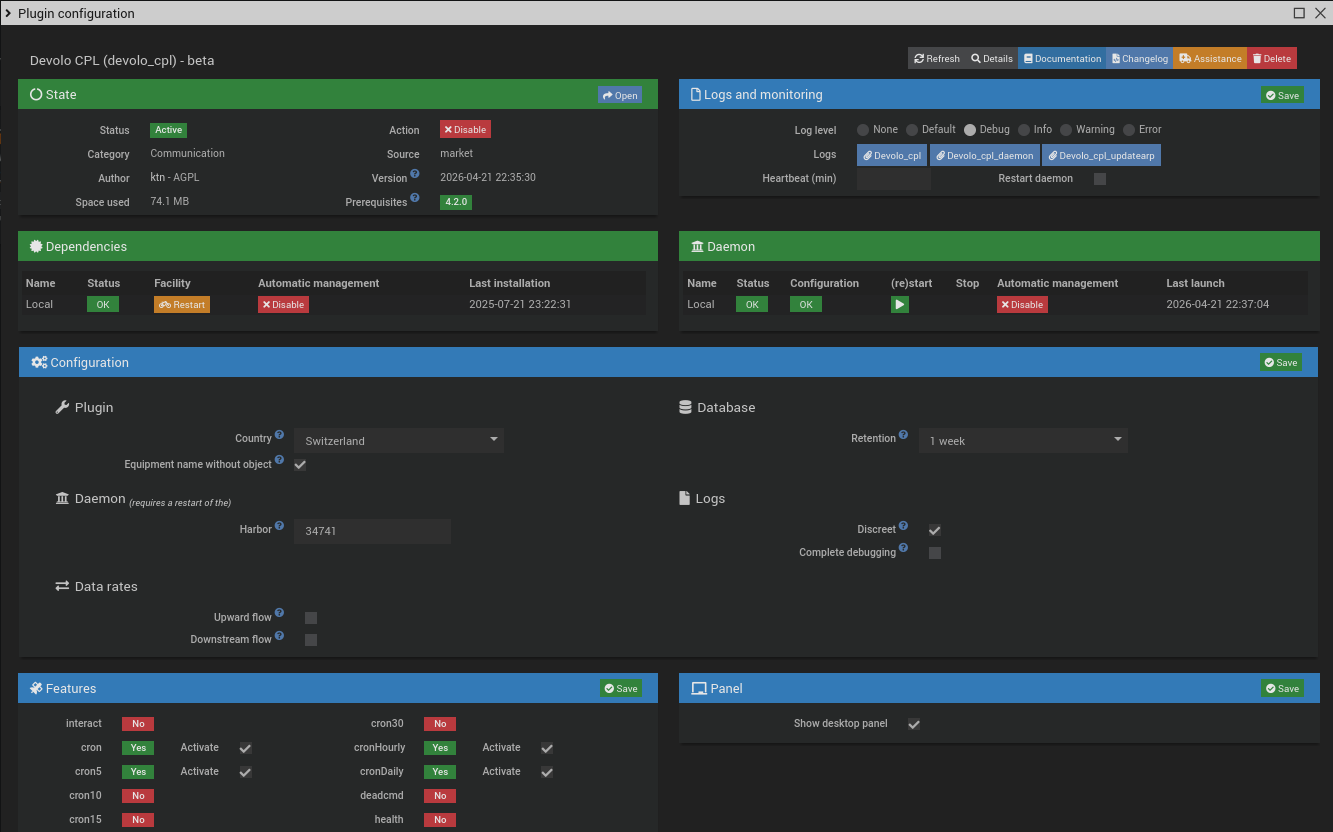The image size is (1333, 832).
Task: Click the Panel monitor header icon
Action: (698, 689)
